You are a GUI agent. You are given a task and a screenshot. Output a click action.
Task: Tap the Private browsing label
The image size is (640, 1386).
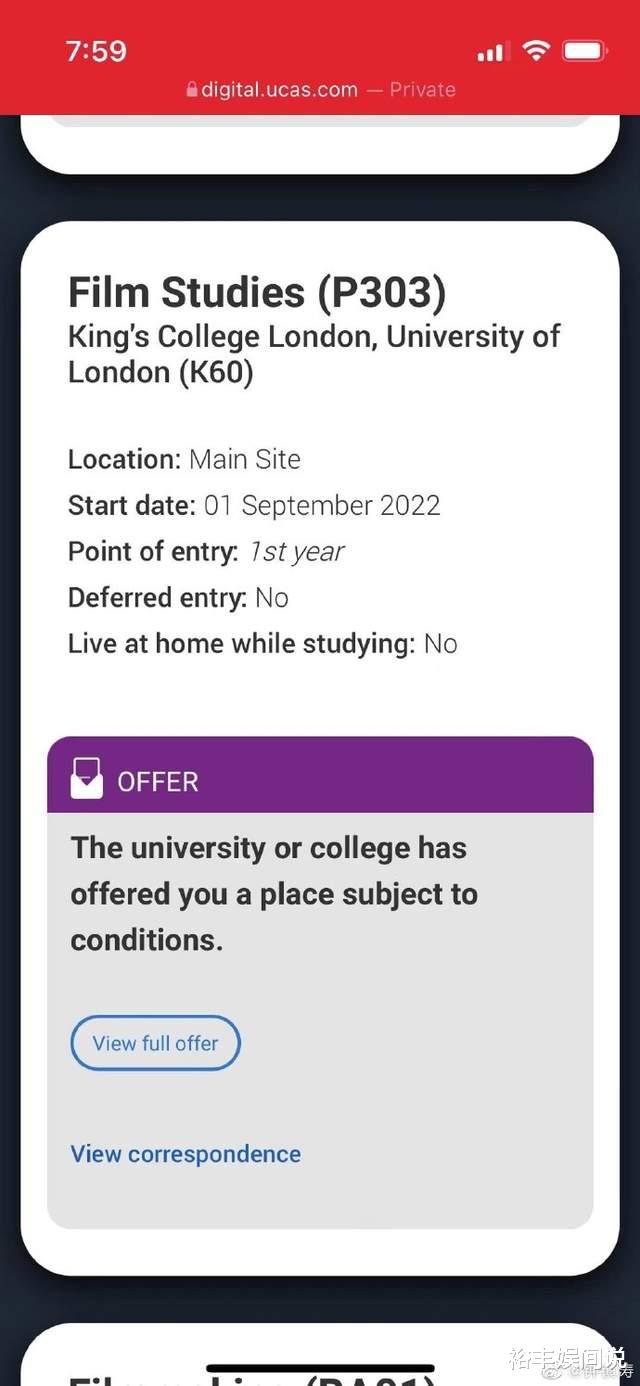(x=422, y=90)
